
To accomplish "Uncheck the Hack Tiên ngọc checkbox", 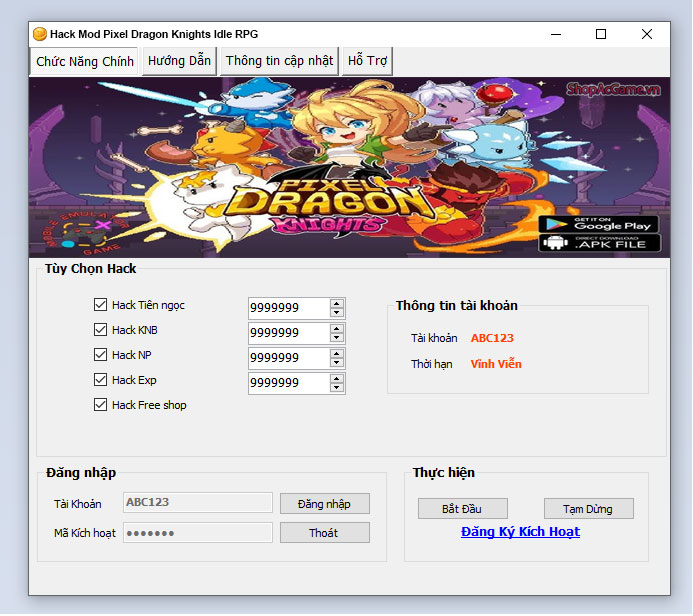I will tap(100, 304).
